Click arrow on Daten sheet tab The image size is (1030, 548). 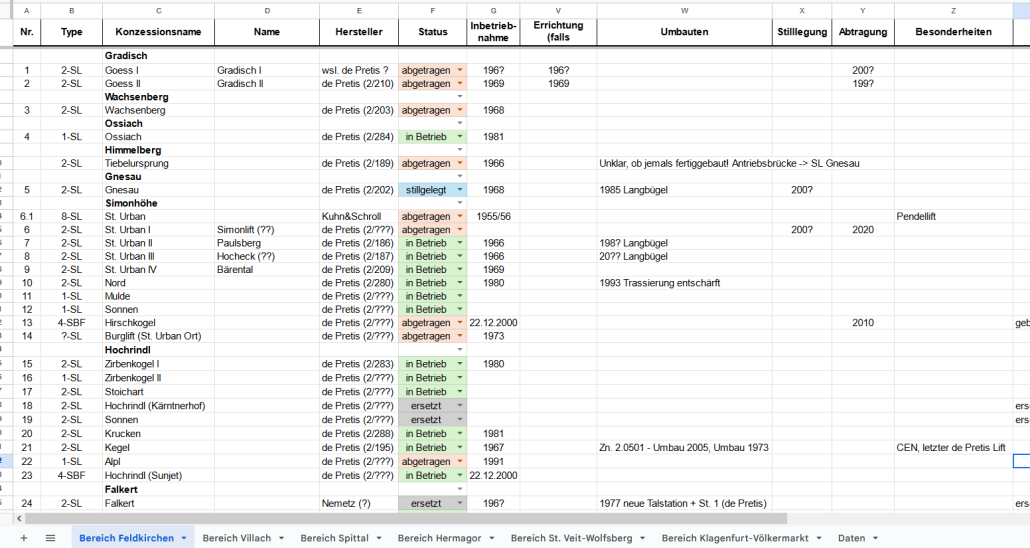click(875, 538)
